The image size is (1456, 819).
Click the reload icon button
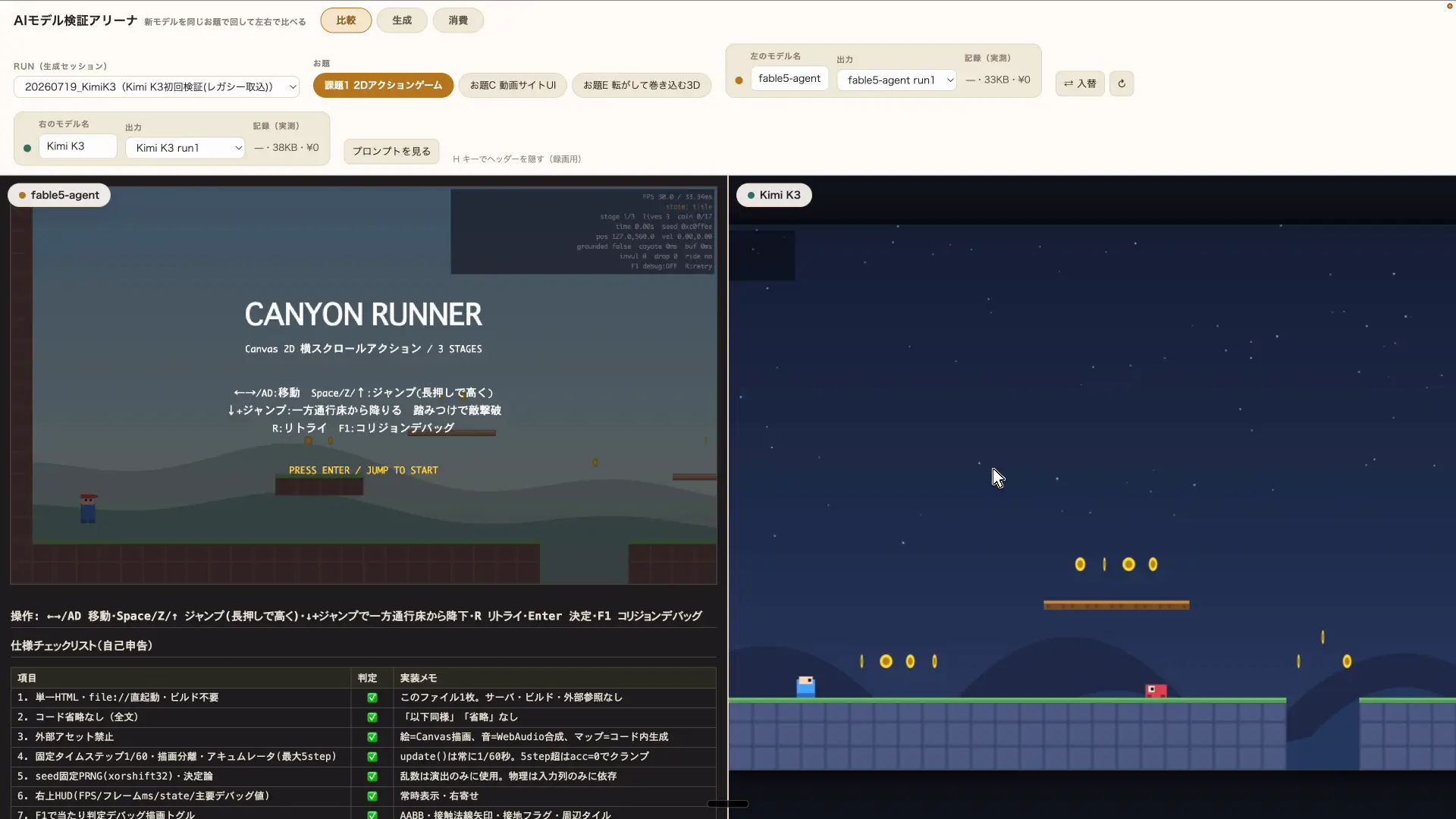1122,83
